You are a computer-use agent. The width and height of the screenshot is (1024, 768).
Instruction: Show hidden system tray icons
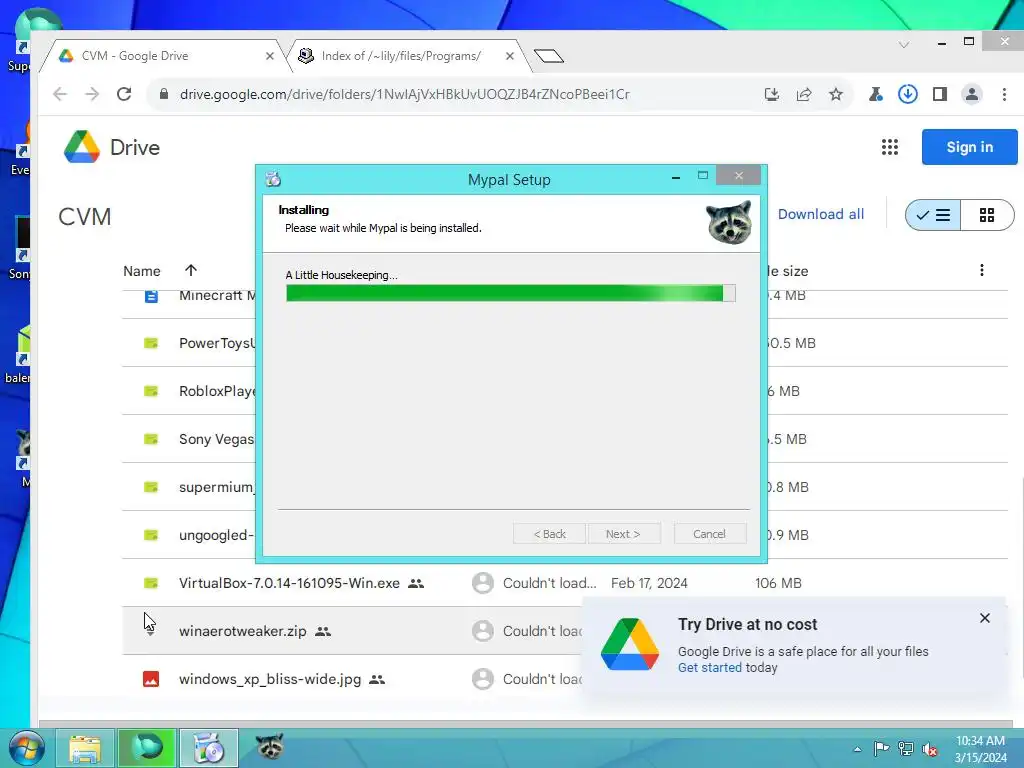point(857,749)
